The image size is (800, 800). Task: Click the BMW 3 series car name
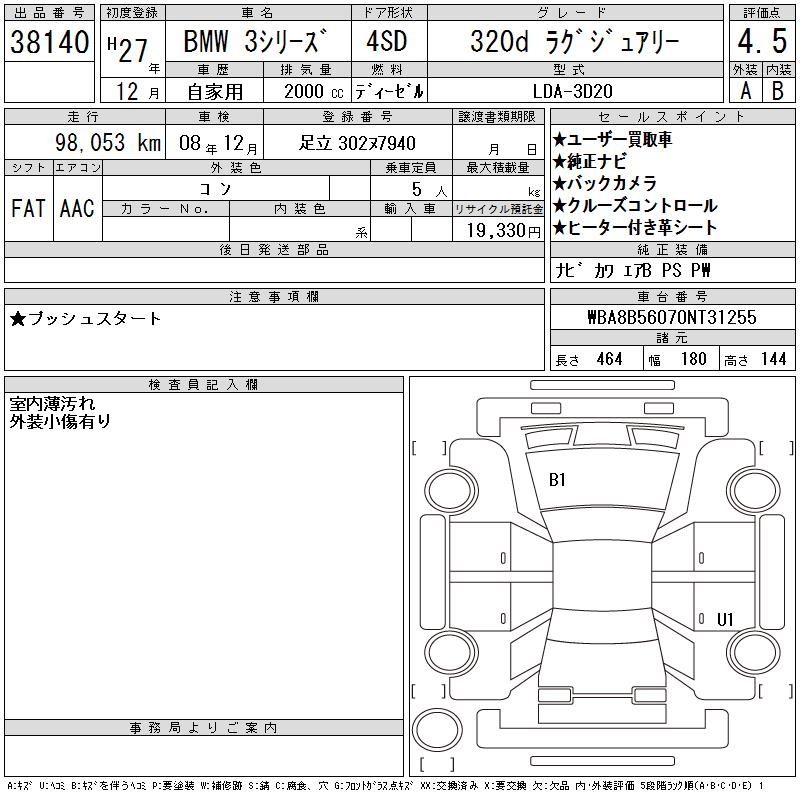pyautogui.click(x=256, y=43)
